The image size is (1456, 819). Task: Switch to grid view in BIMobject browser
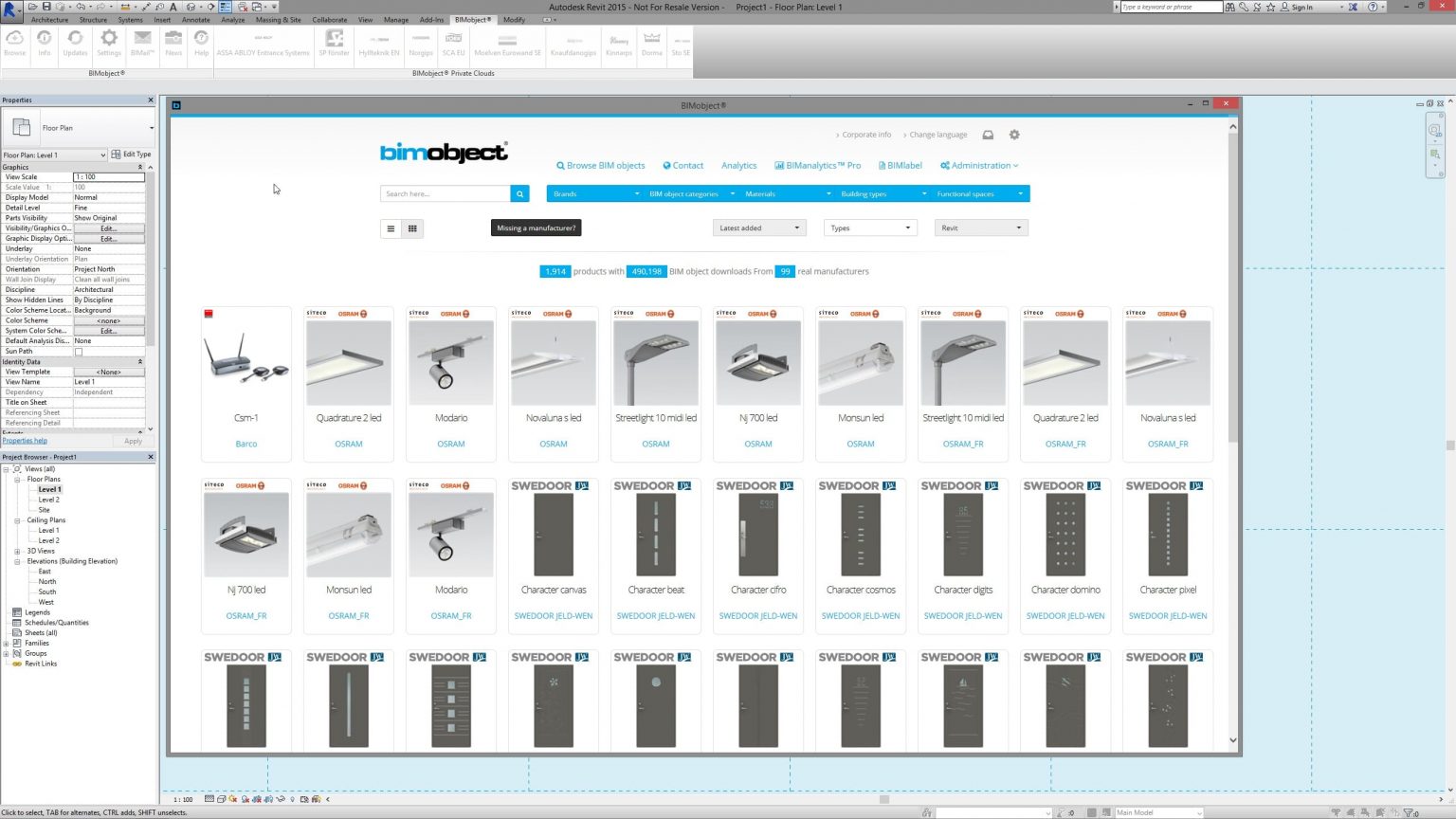412,227
